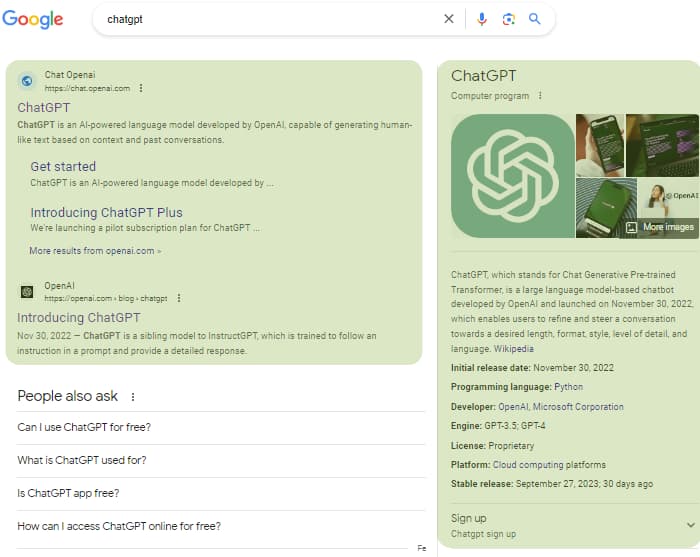This screenshot has height=557, width=700.
Task: Start voice search with microphone icon
Action: tap(482, 19)
